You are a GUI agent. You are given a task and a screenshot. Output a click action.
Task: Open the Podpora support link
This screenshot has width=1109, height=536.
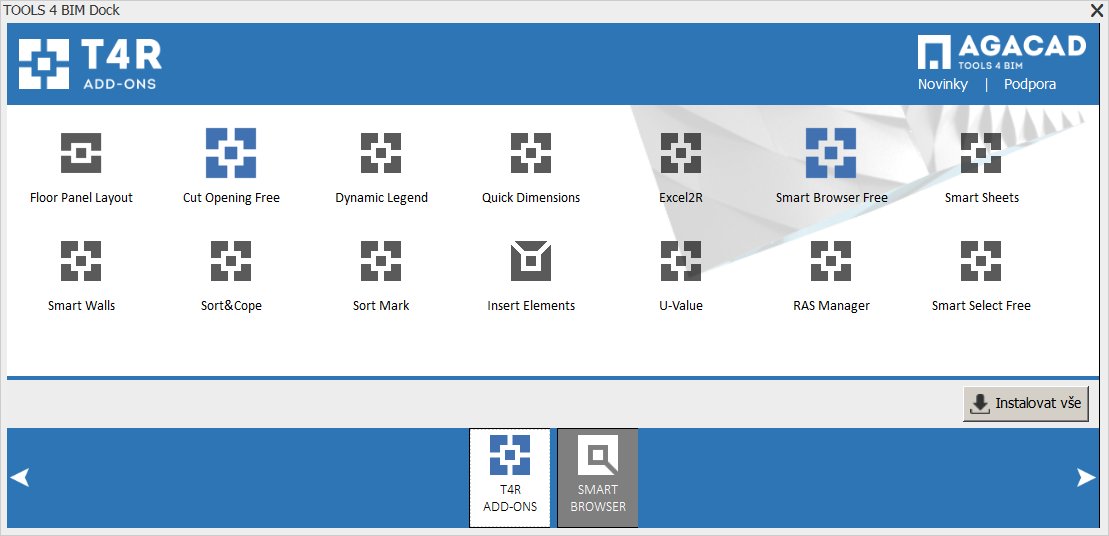(1030, 84)
